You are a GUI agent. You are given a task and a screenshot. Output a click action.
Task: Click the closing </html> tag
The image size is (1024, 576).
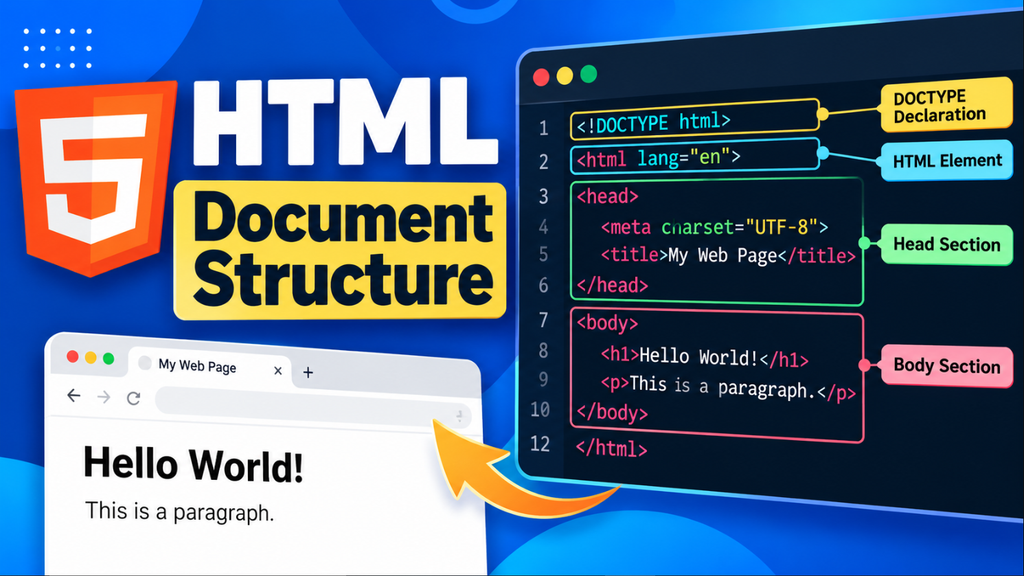pos(612,449)
